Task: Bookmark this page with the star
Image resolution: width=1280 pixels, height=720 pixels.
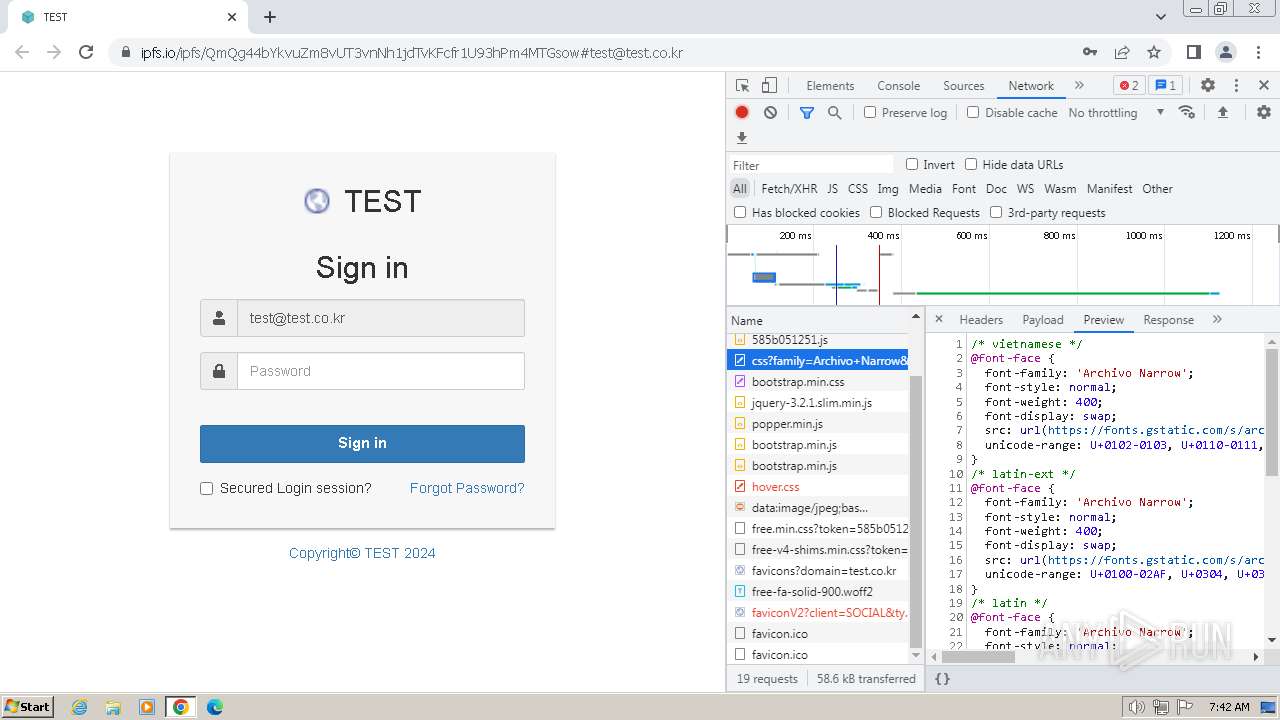Action: [x=1154, y=53]
